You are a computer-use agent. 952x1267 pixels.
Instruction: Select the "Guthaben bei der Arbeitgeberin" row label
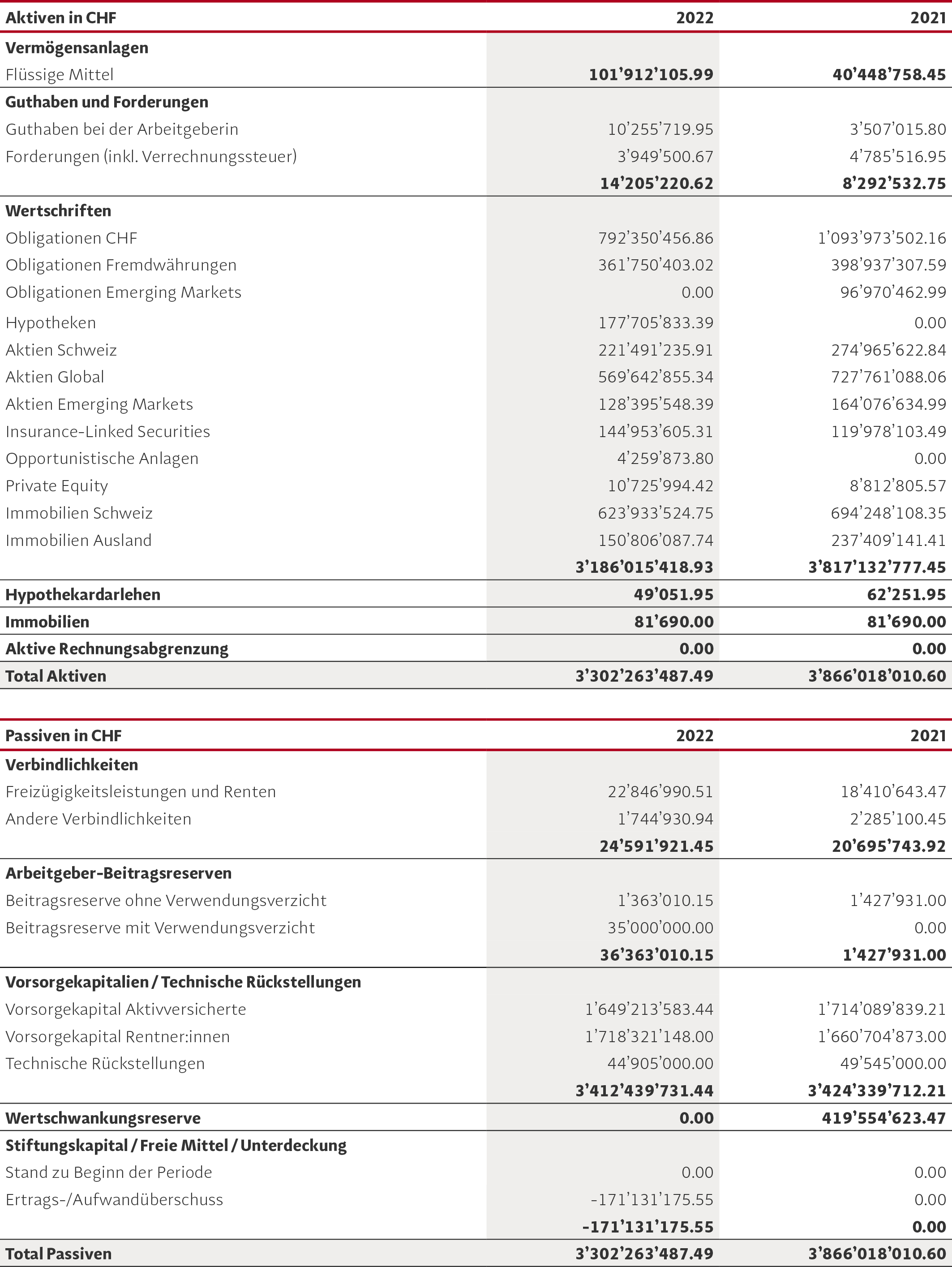click(121, 129)
